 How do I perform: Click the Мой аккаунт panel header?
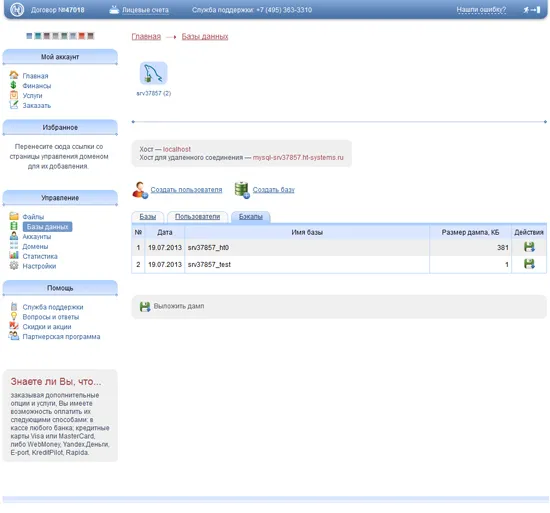[60, 57]
